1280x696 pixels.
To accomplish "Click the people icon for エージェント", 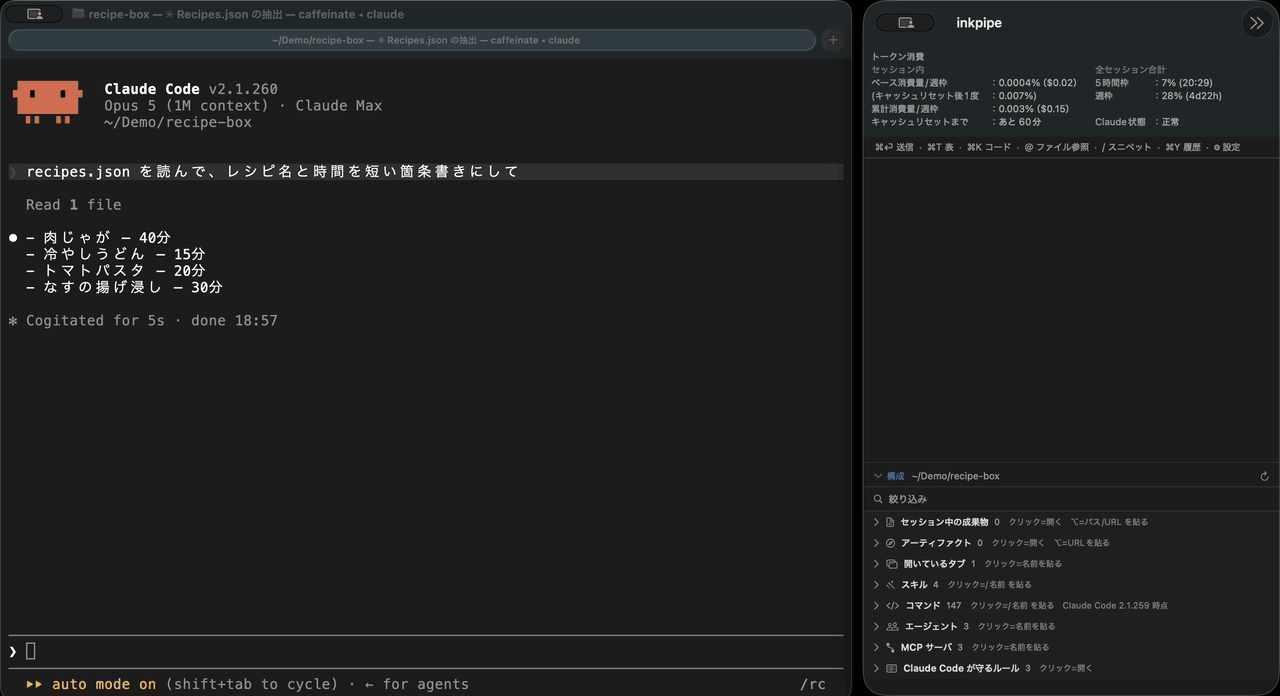I will pyautogui.click(x=892, y=627).
